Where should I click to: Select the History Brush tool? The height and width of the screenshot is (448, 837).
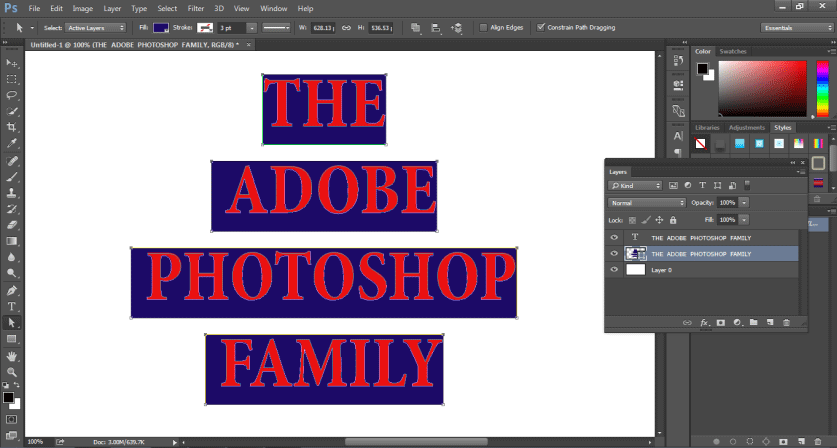coord(11,209)
